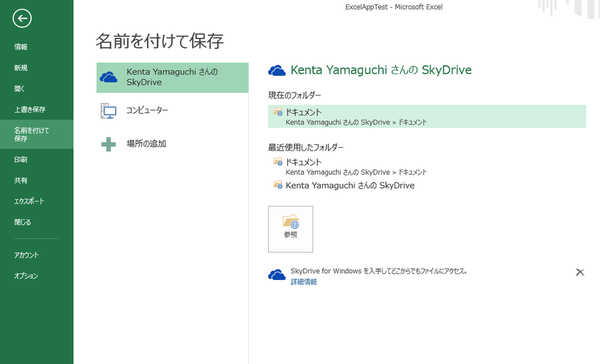Viewport: 600px width, 364px height.
Task: Click the back arrow circle button
Action: [x=22, y=18]
